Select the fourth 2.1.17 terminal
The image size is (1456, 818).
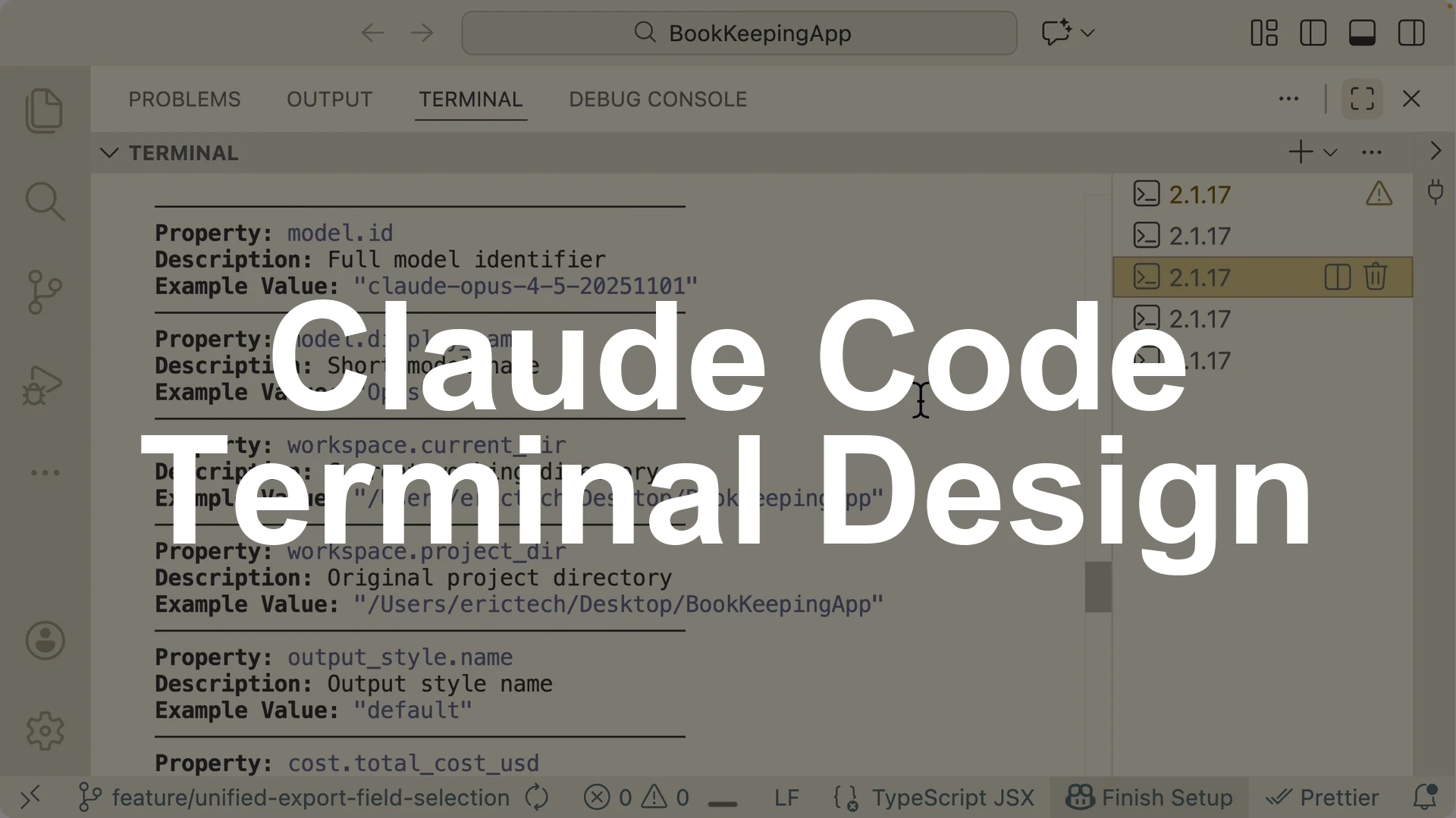(x=1263, y=318)
